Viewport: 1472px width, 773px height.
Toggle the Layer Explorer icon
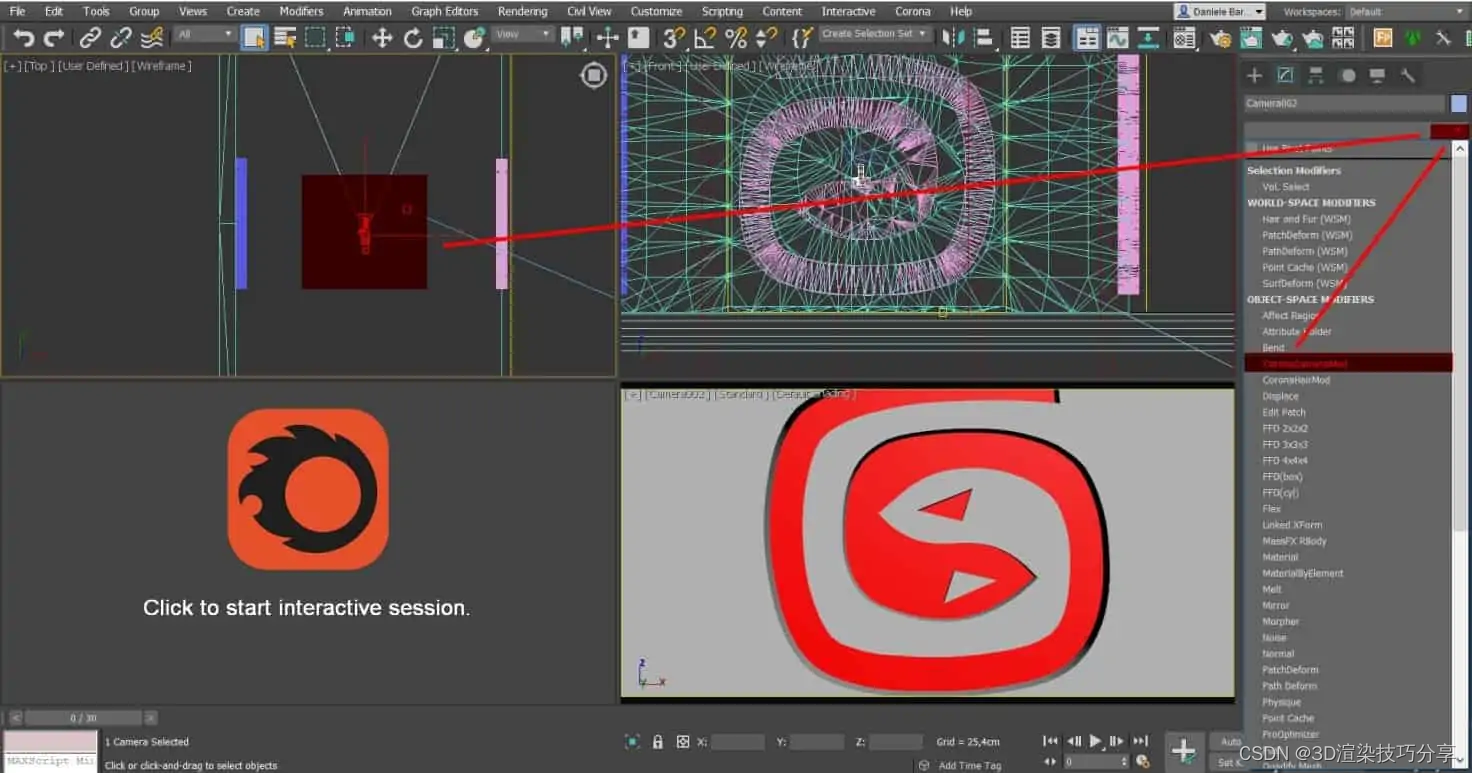tap(1051, 38)
